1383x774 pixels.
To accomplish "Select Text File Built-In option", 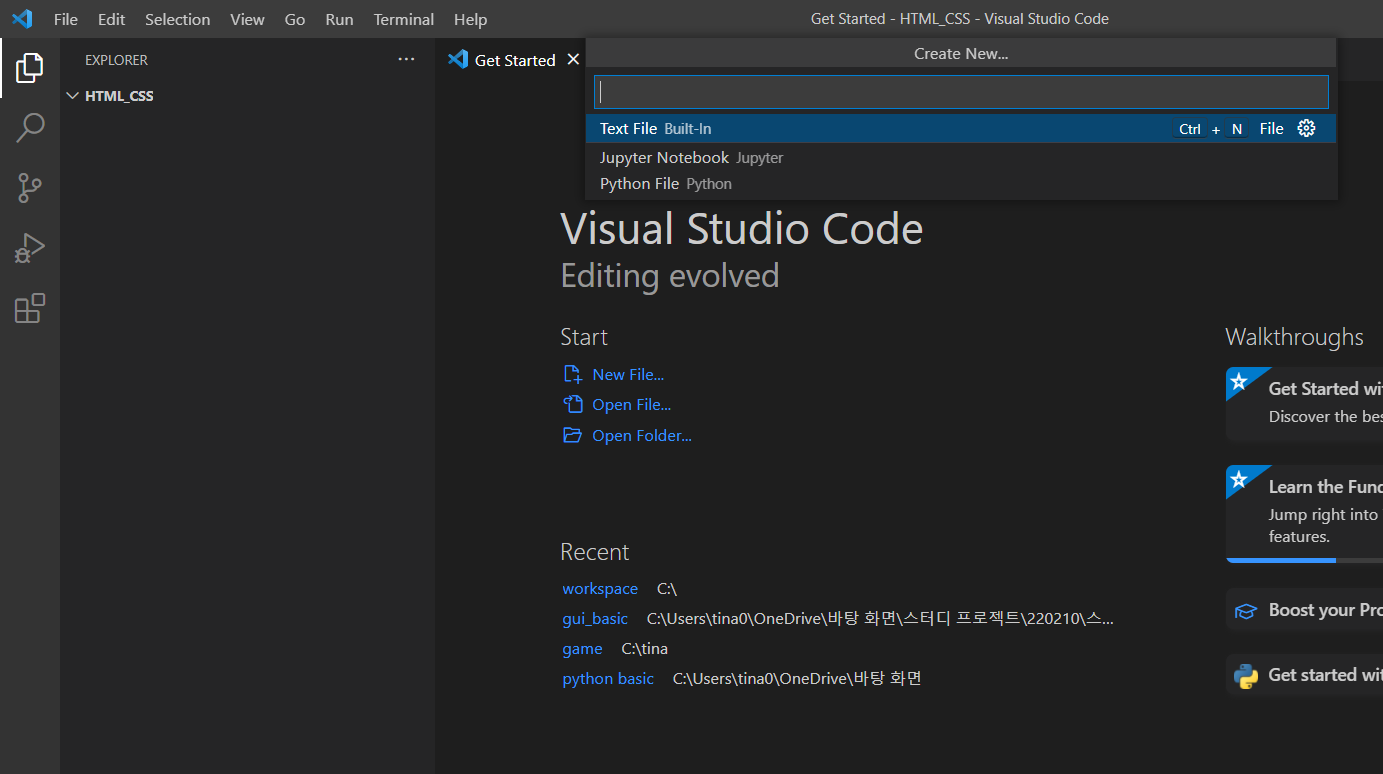I will [x=961, y=128].
